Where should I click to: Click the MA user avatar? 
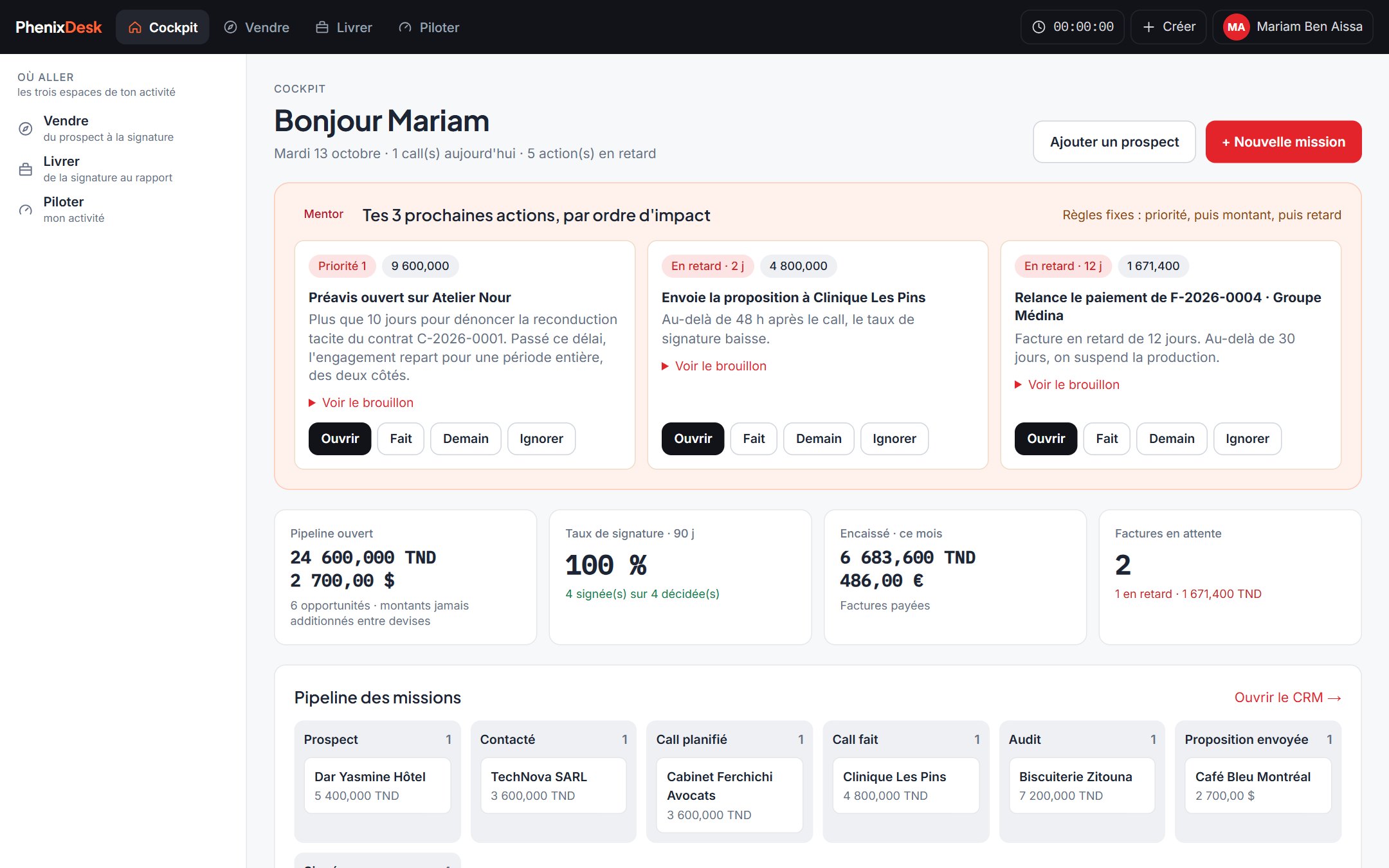tap(1236, 27)
